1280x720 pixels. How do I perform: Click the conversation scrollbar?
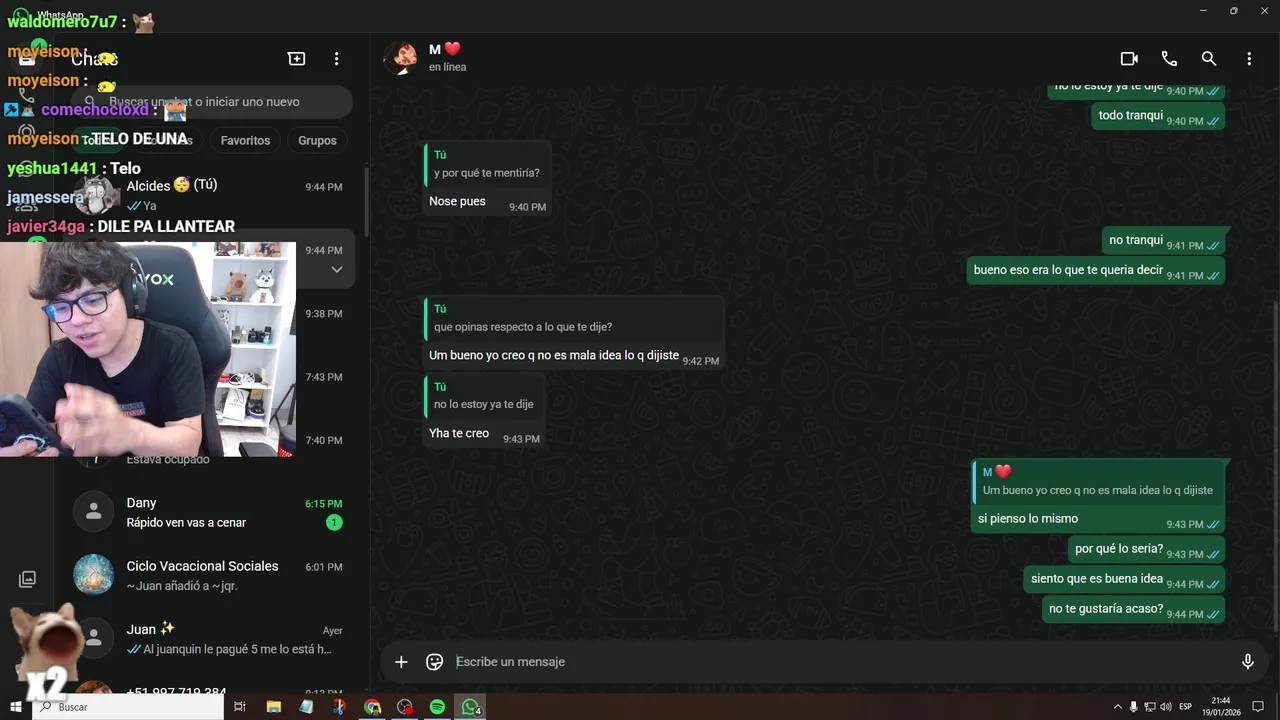(1276, 465)
